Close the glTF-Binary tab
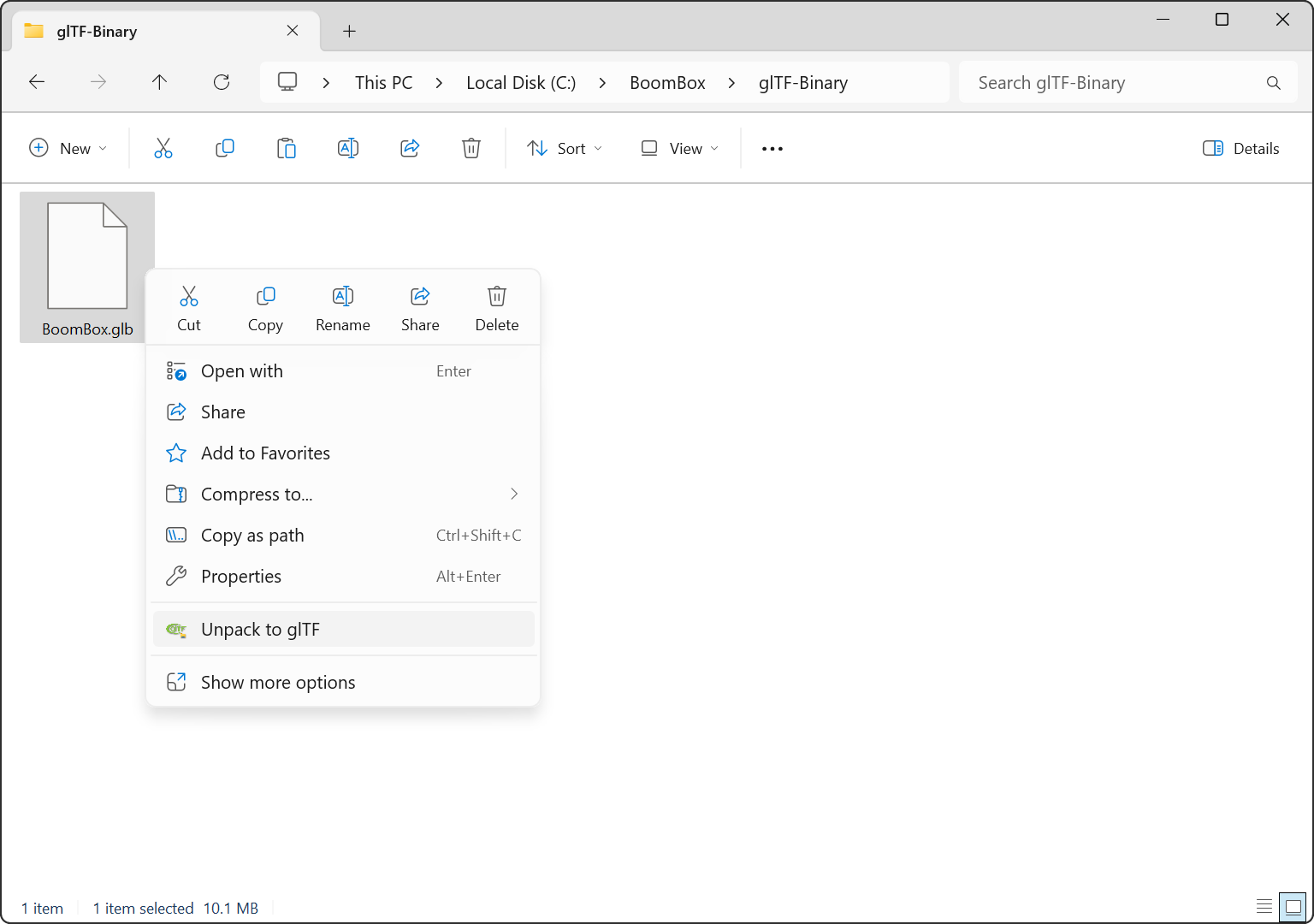Image resolution: width=1314 pixels, height=924 pixels. [293, 31]
